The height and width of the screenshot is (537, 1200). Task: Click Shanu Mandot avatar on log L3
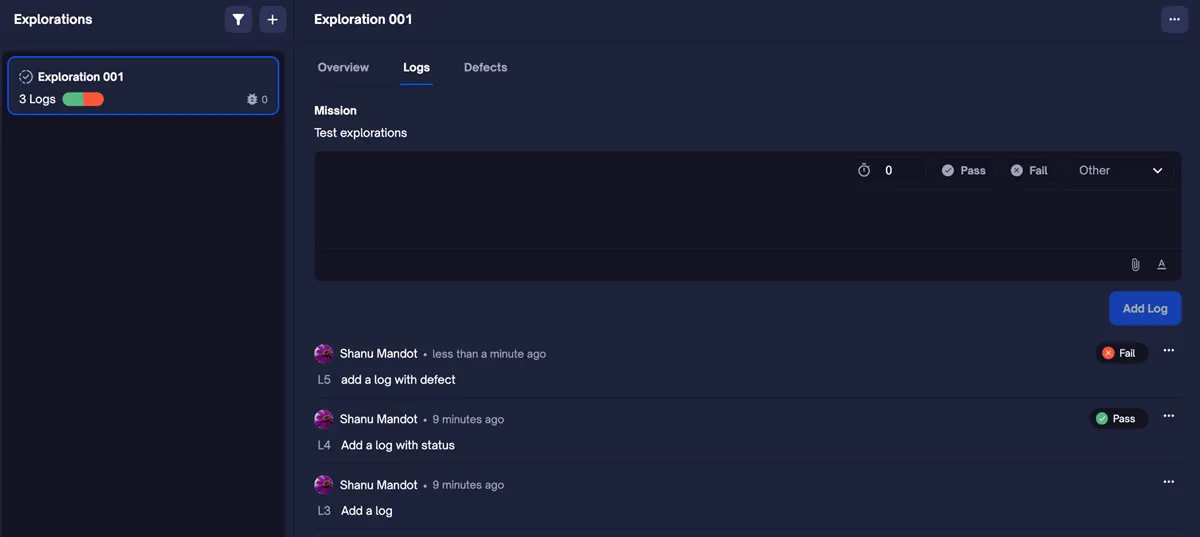(x=323, y=485)
